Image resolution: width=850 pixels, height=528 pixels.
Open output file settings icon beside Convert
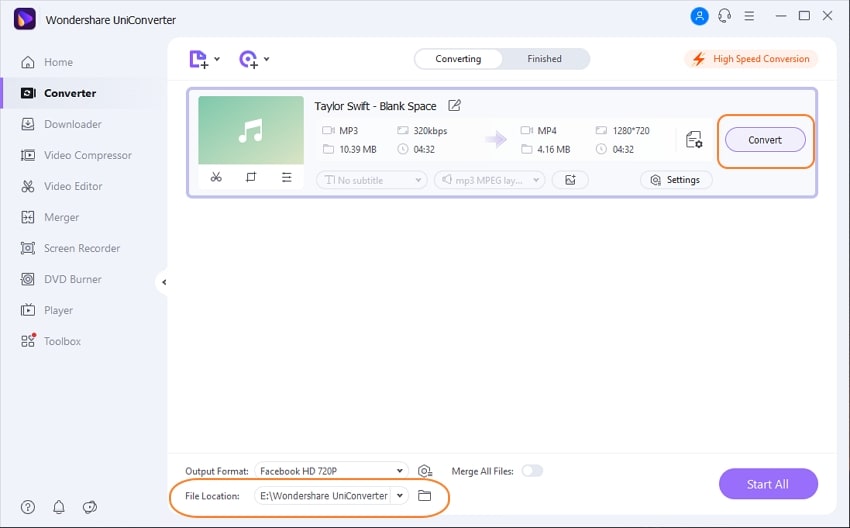694,140
